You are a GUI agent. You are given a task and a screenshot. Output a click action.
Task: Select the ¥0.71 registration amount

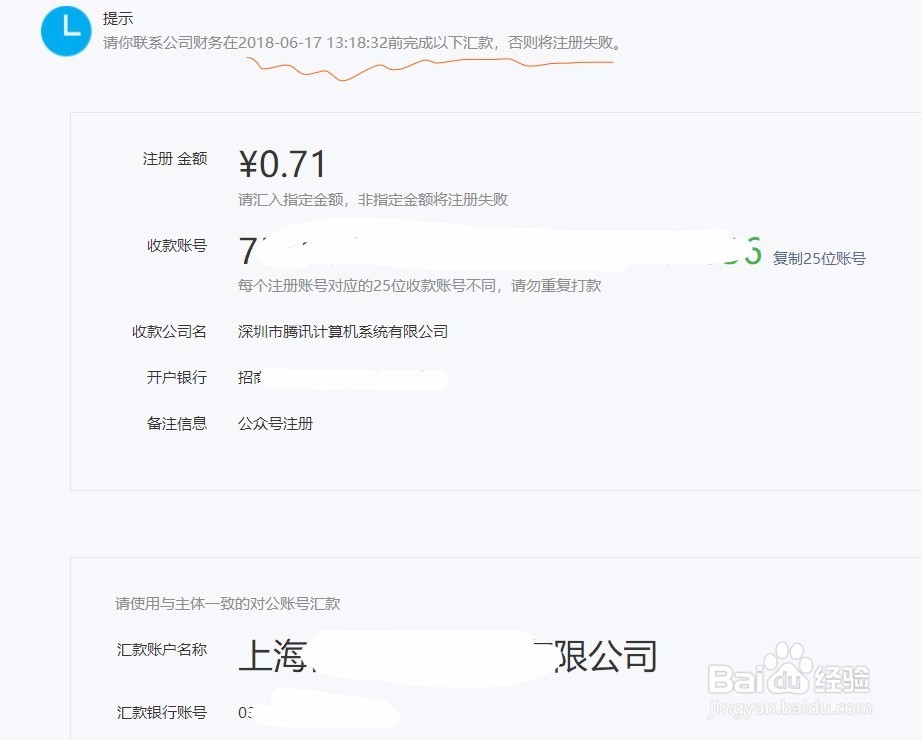point(282,164)
